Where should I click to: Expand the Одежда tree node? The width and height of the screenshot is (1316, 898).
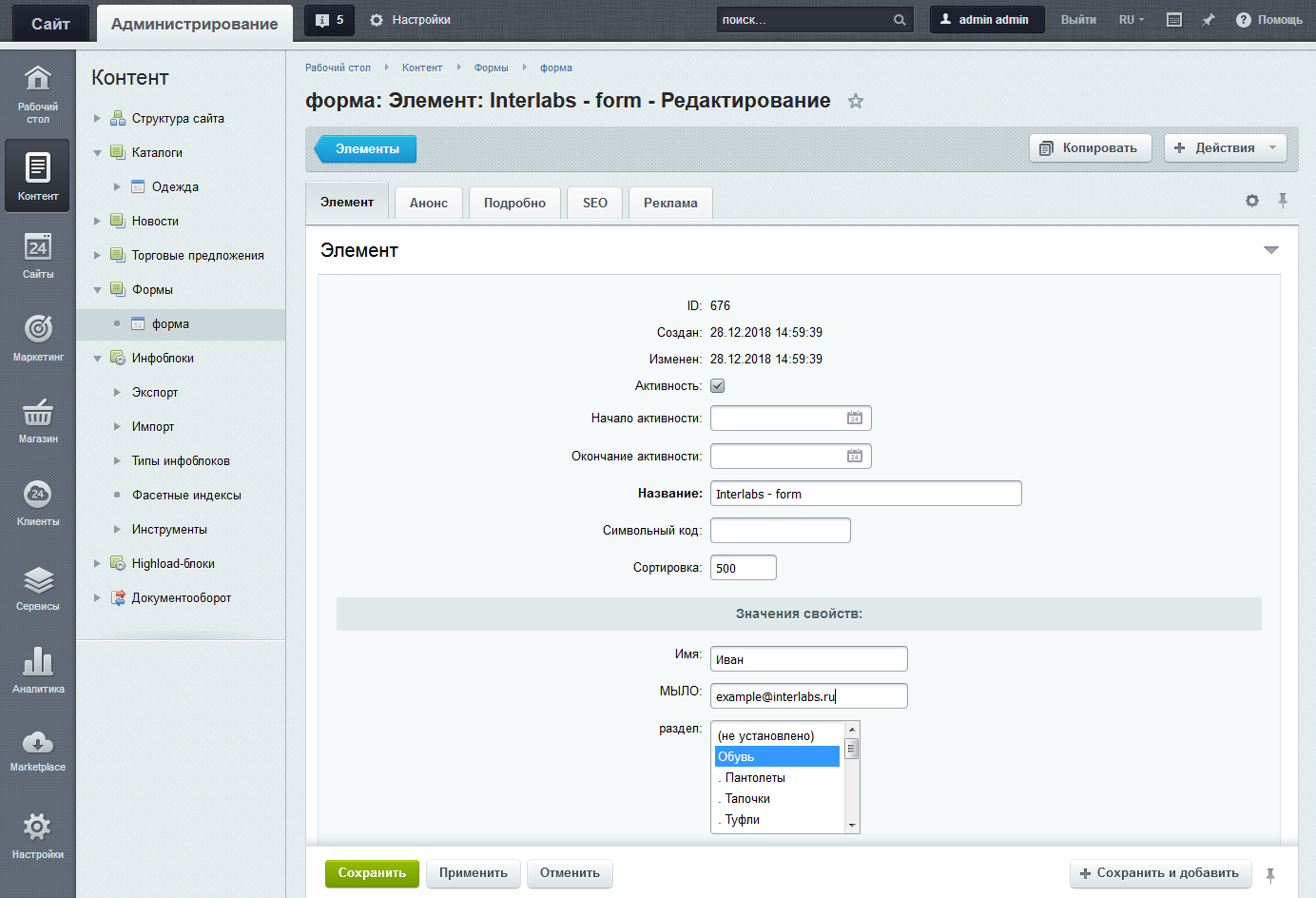117,187
